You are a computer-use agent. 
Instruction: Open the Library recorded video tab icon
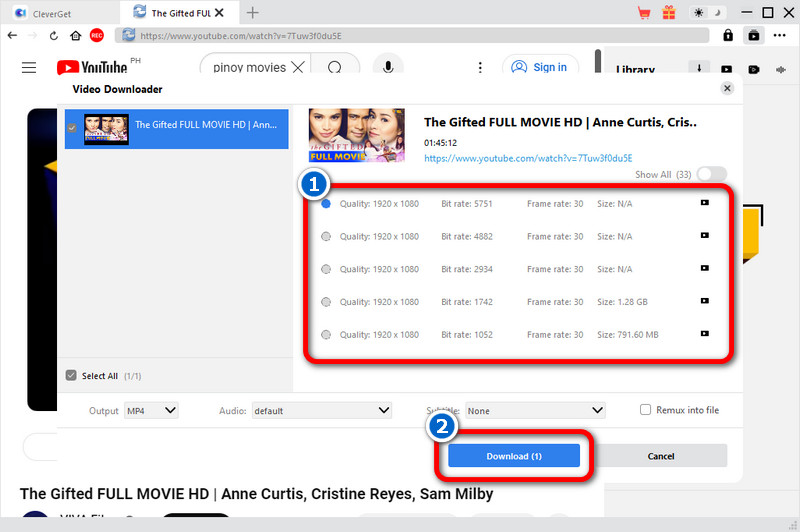[754, 69]
